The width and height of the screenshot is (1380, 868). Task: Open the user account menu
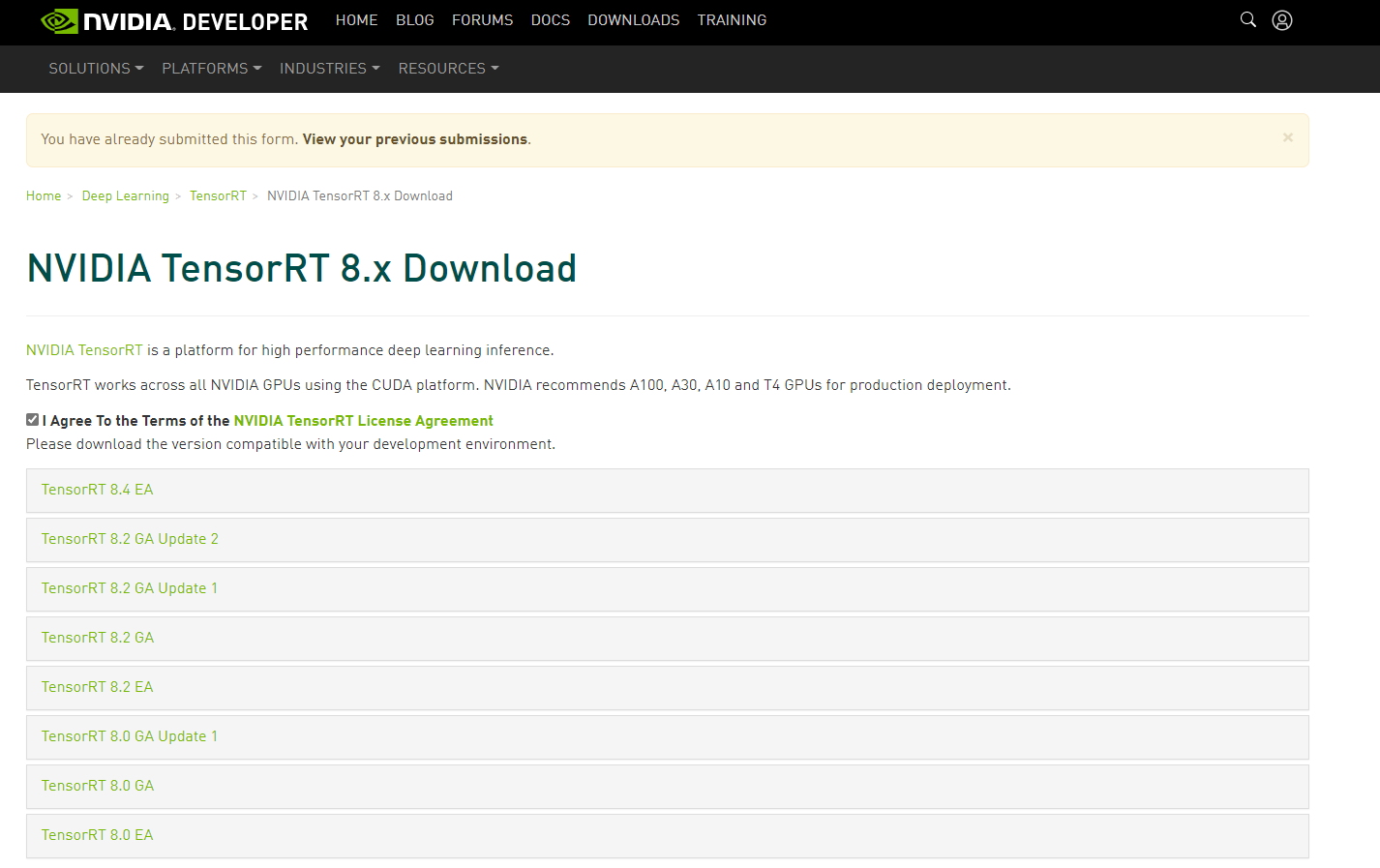coord(1281,19)
